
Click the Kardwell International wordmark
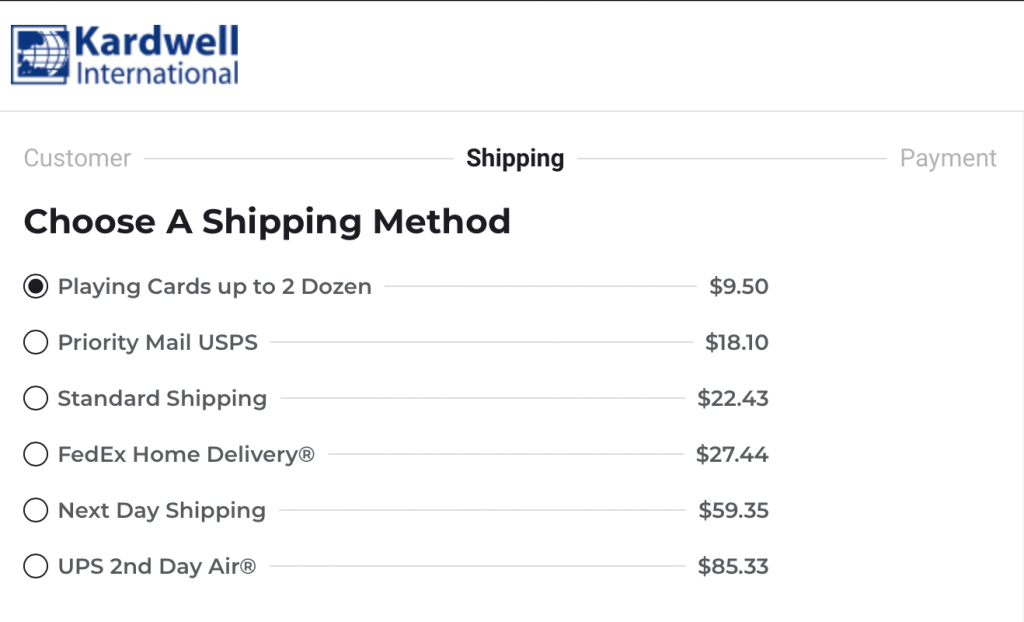click(x=157, y=56)
